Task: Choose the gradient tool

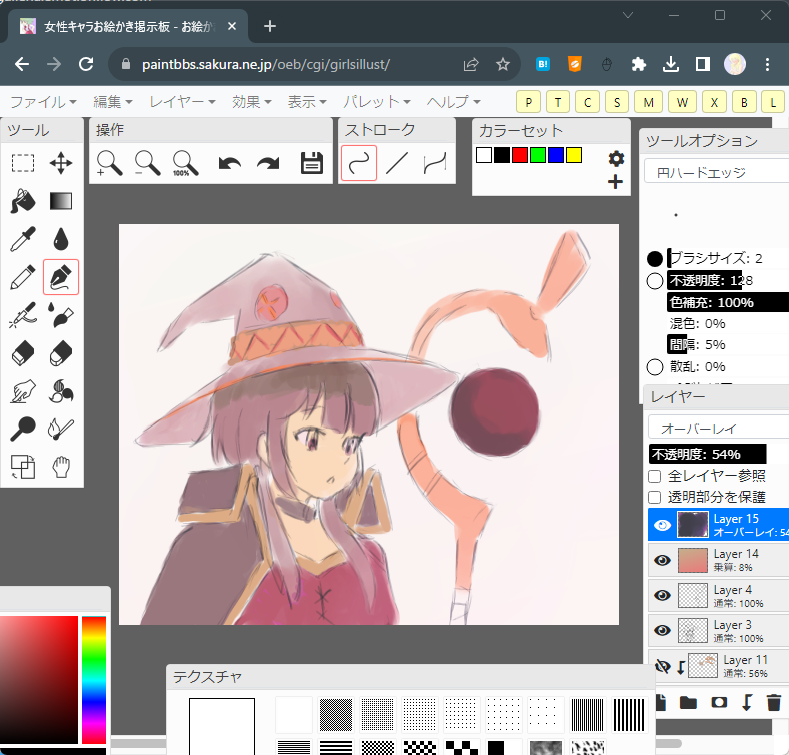Action: tap(61, 201)
